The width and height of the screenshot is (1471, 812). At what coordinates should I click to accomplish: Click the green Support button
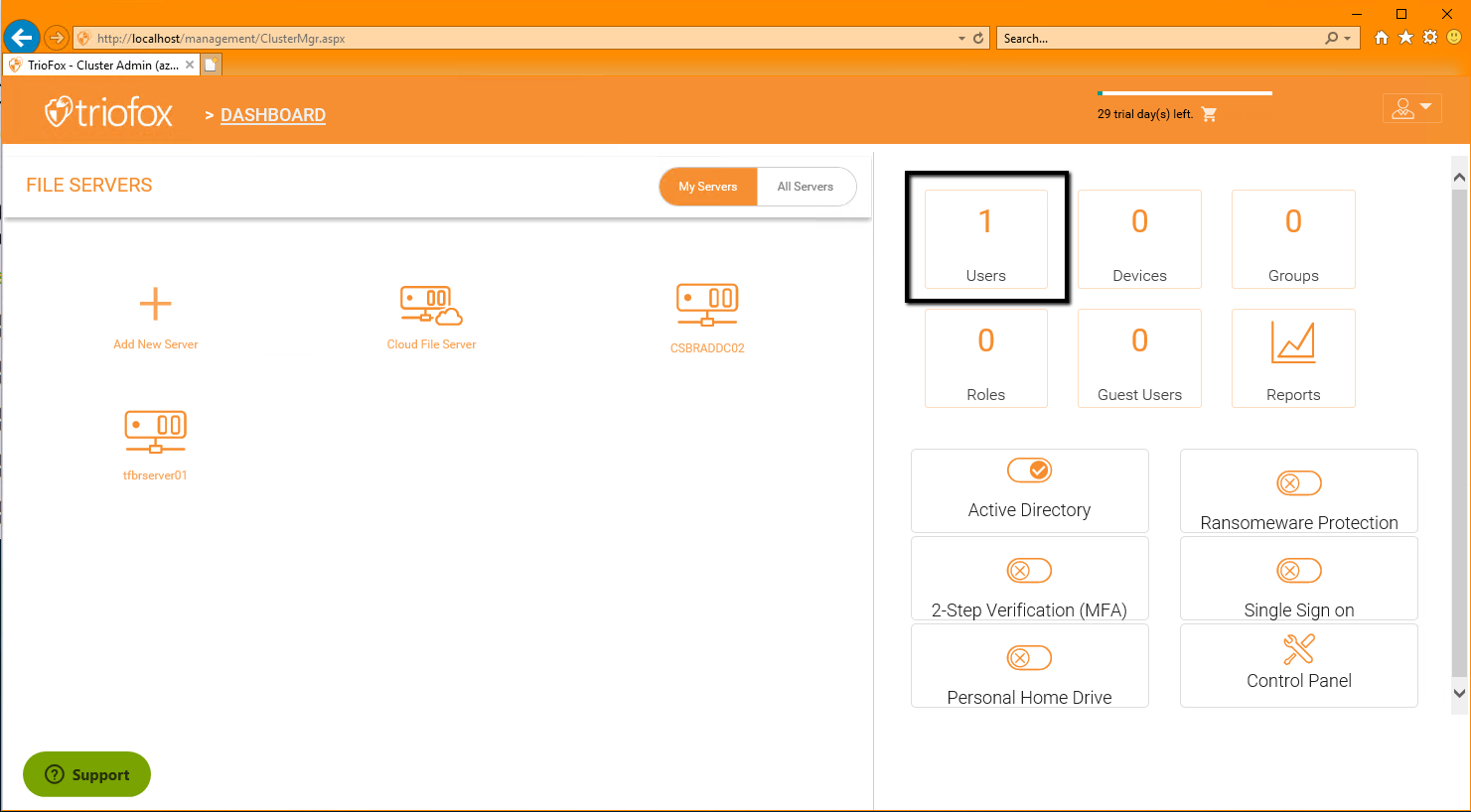point(86,774)
